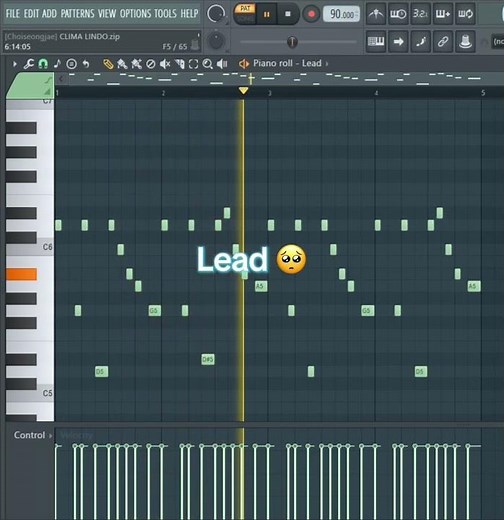Click the master pitch knob below volume

click(x=216, y=41)
